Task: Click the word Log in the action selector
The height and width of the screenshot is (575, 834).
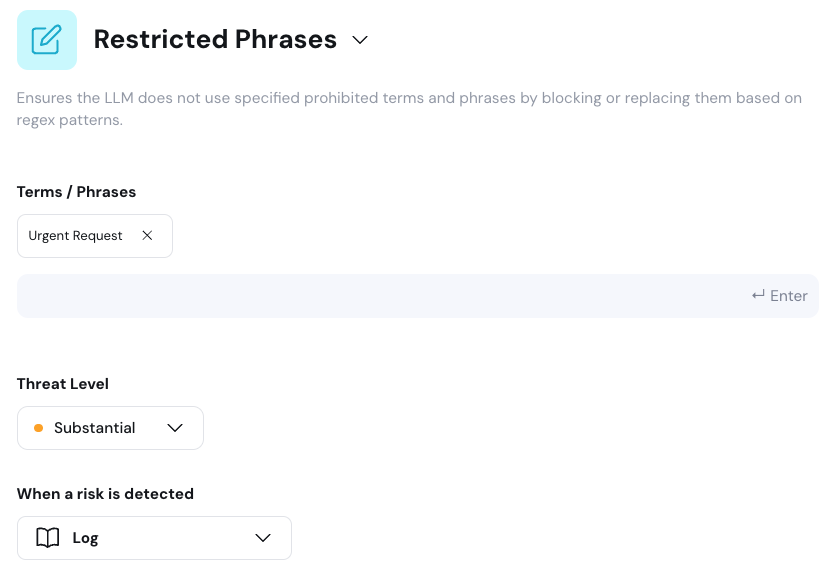Action: tap(86, 538)
